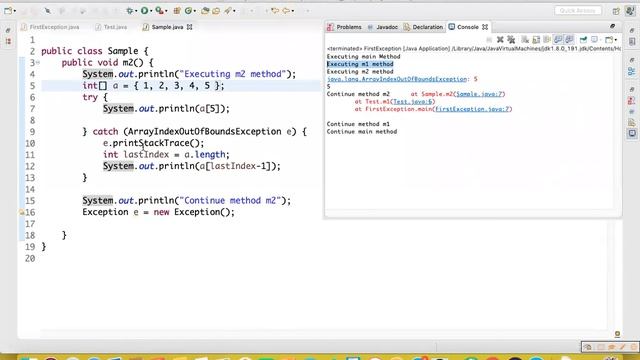The image size is (640, 360).
Task: Follow the Test.java:6 stack trace link
Action: (x=413, y=102)
